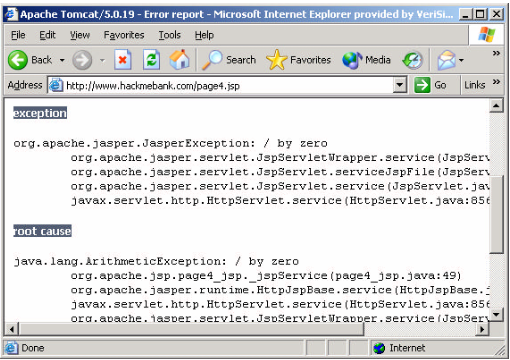Click the page4_jsp._jspService stack trace line

point(266,276)
